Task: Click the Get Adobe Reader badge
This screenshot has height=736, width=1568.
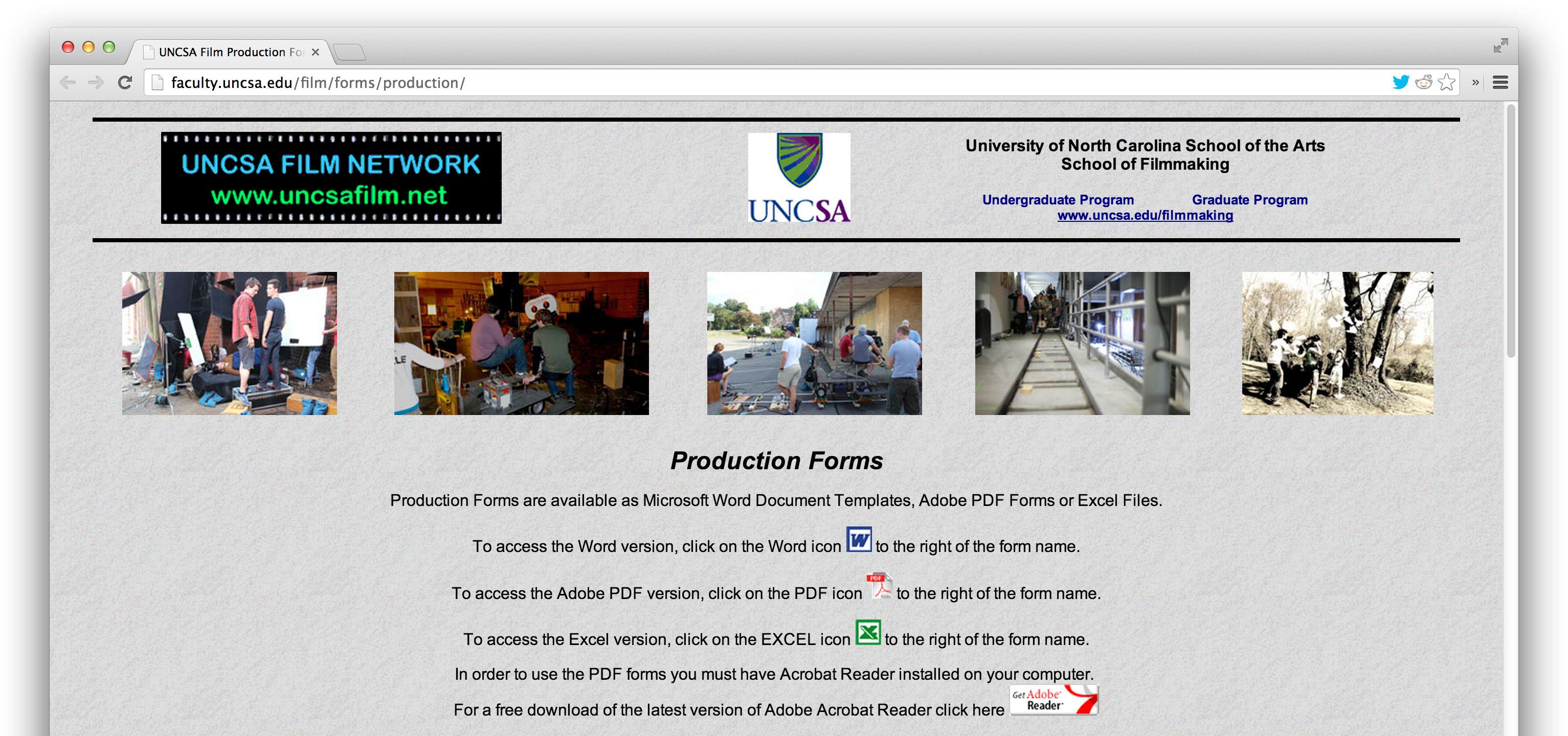Action: (1054, 700)
